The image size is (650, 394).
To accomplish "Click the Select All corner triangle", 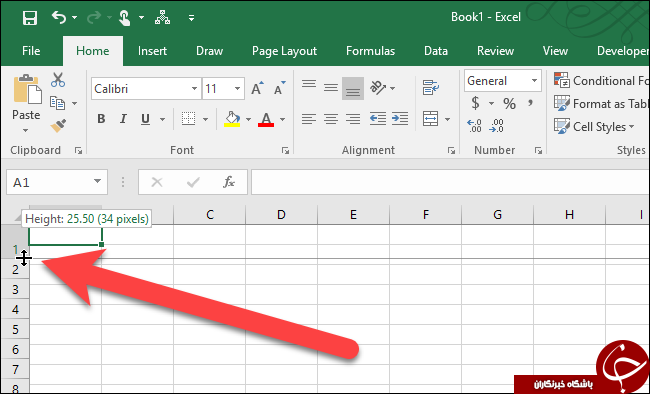I will tap(18, 217).
